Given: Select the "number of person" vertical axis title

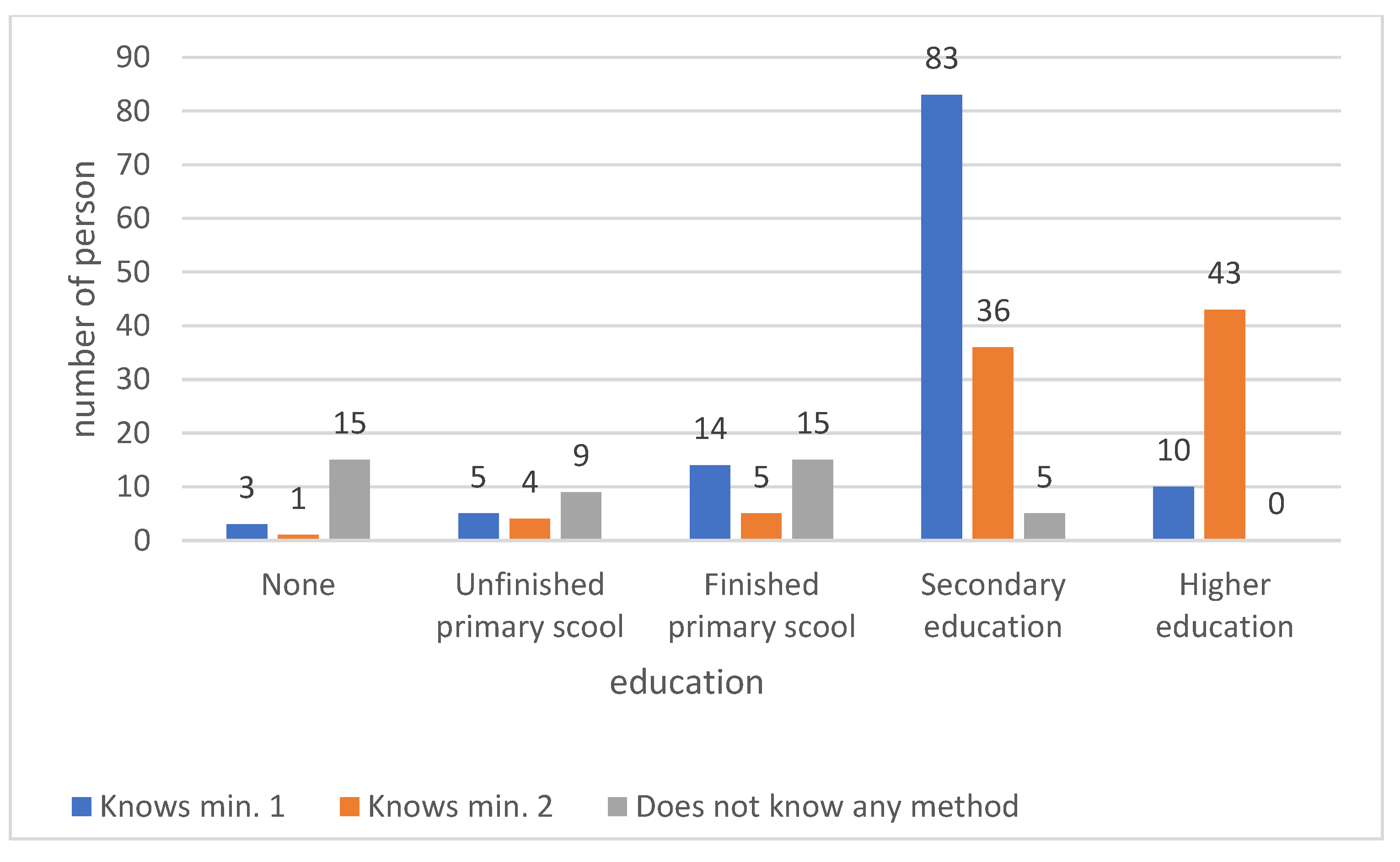Looking at the screenshot, I should click(x=84, y=299).
